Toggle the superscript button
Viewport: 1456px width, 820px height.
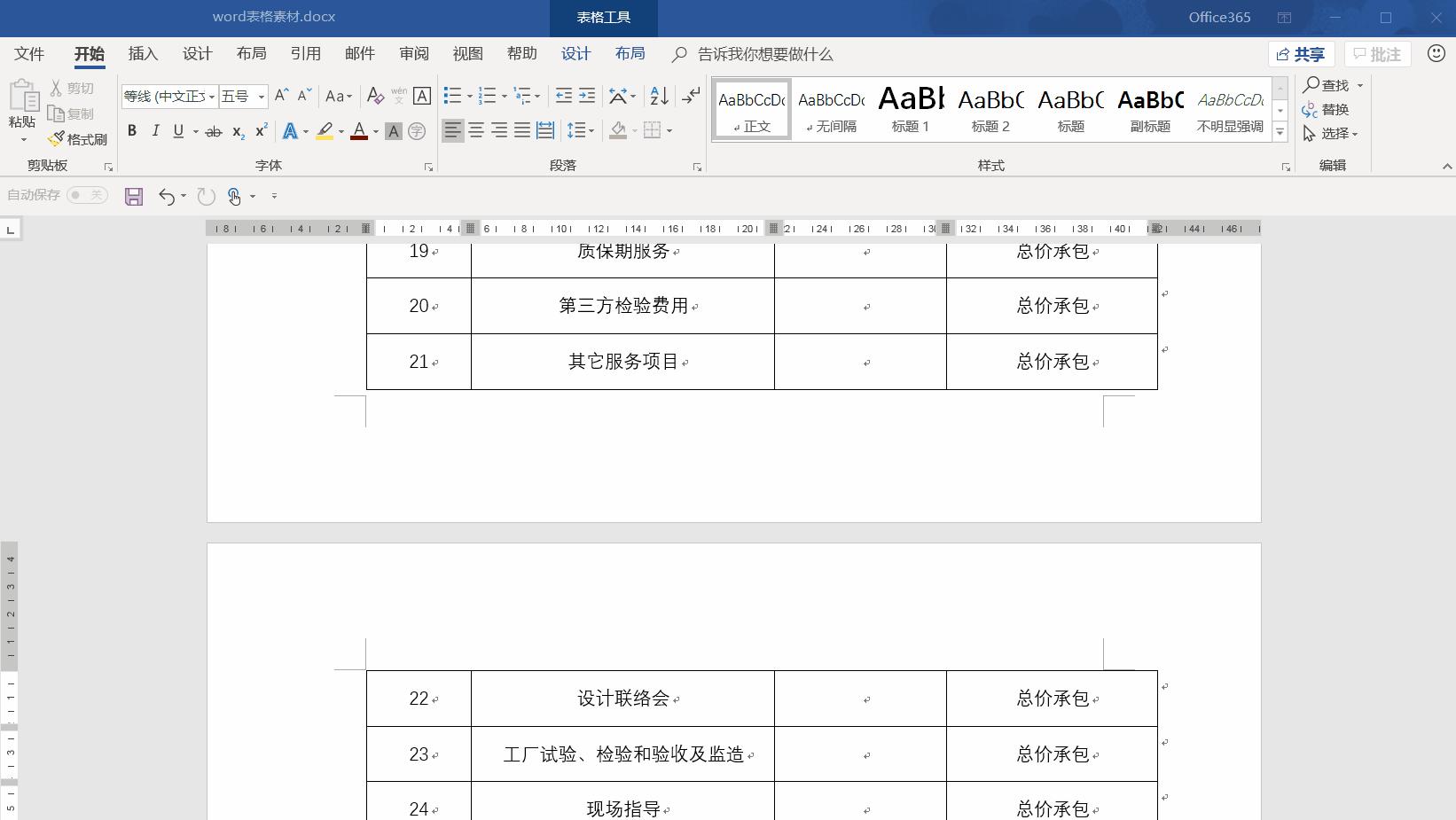pyautogui.click(x=259, y=130)
